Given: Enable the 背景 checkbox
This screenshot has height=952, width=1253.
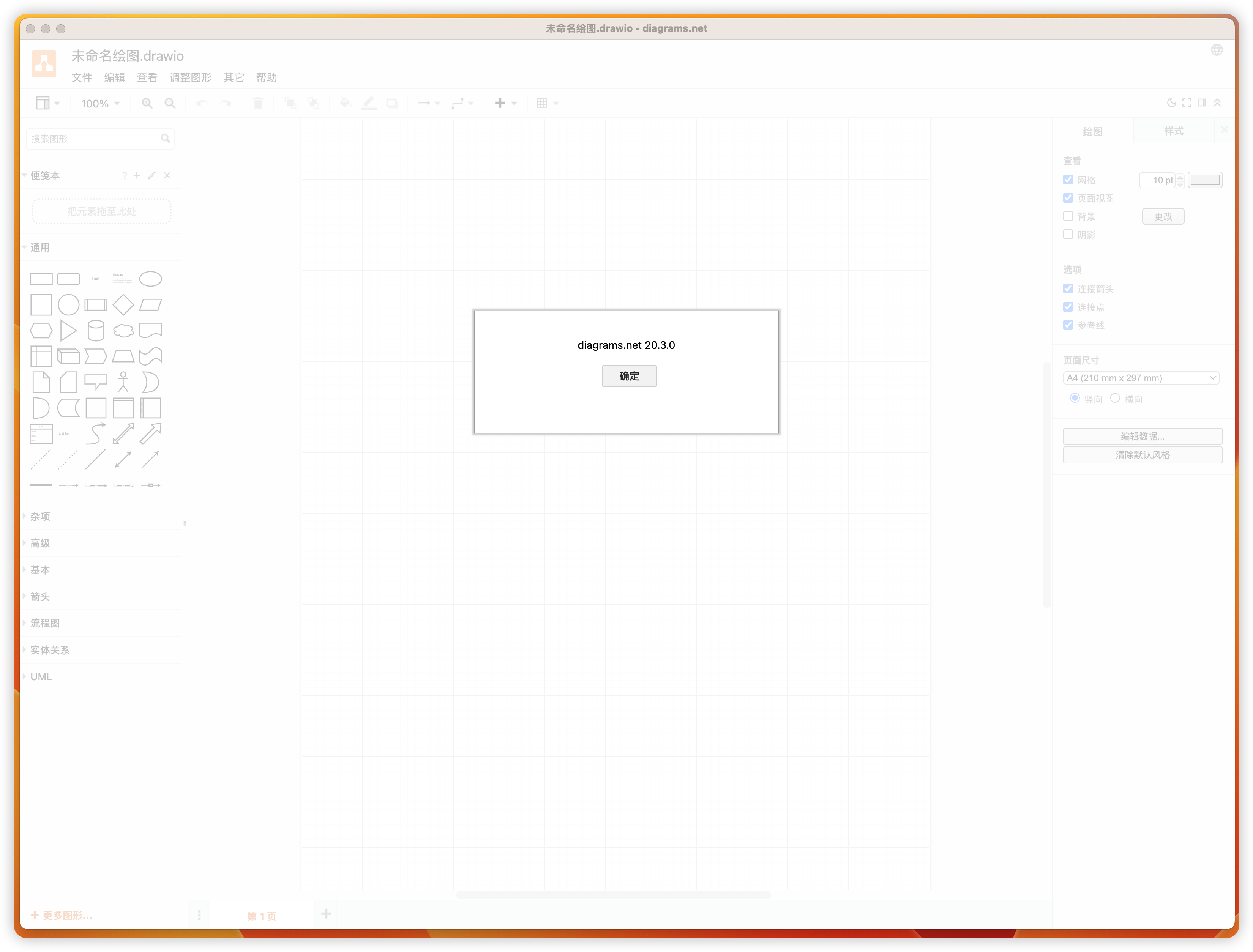Looking at the screenshot, I should click(1068, 216).
